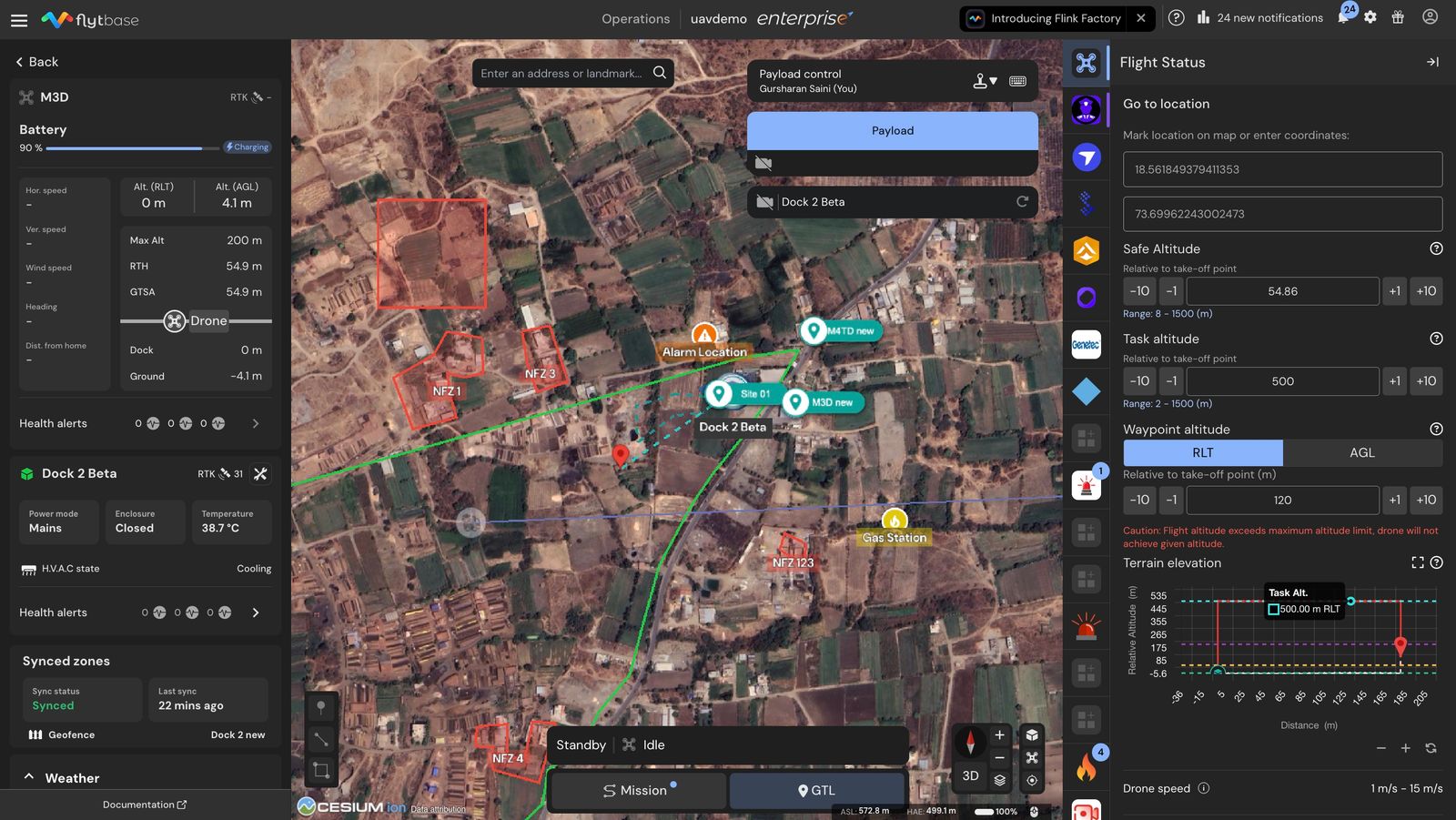The image size is (1456, 820).
Task: Open the fire detection app icon
Action: click(x=1086, y=767)
